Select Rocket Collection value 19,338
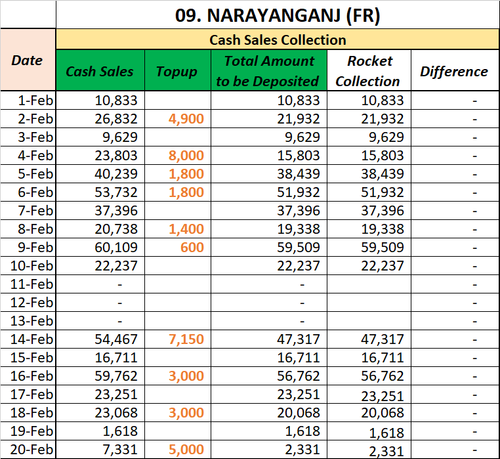The height and width of the screenshot is (459, 500). click(x=369, y=229)
